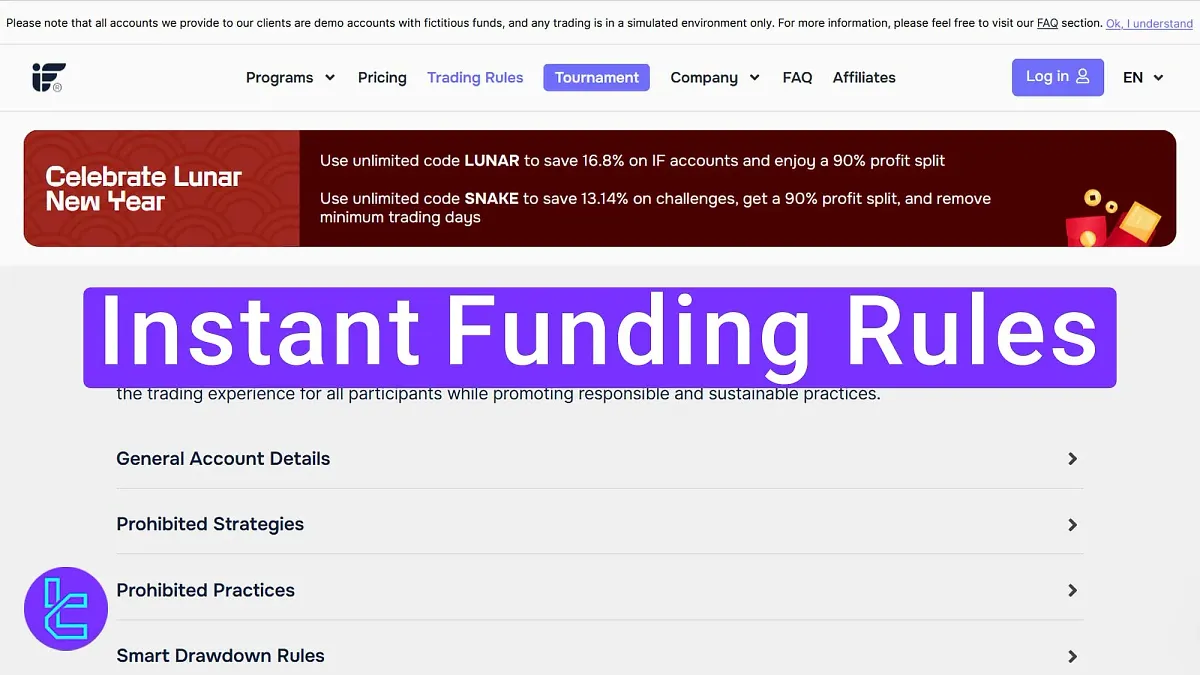Open the Programs dropdown
Screen dimensions: 1200x675
290,77
